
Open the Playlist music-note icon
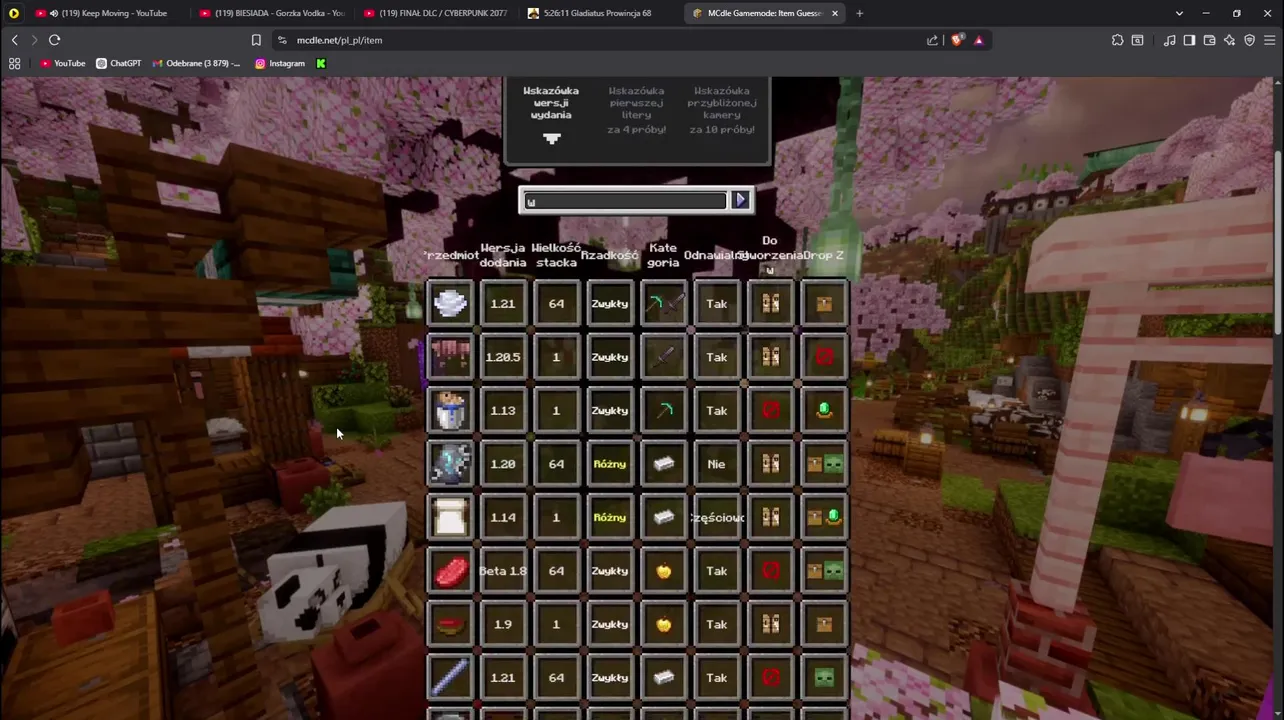[1169, 40]
